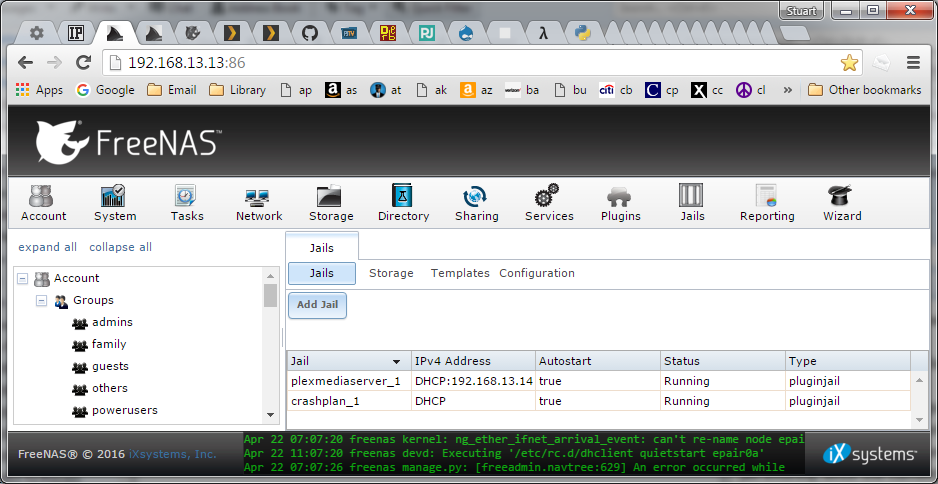Viewport: 938px width, 484px height.
Task: Switch to the settings gear browser tab
Action: [x=36, y=33]
